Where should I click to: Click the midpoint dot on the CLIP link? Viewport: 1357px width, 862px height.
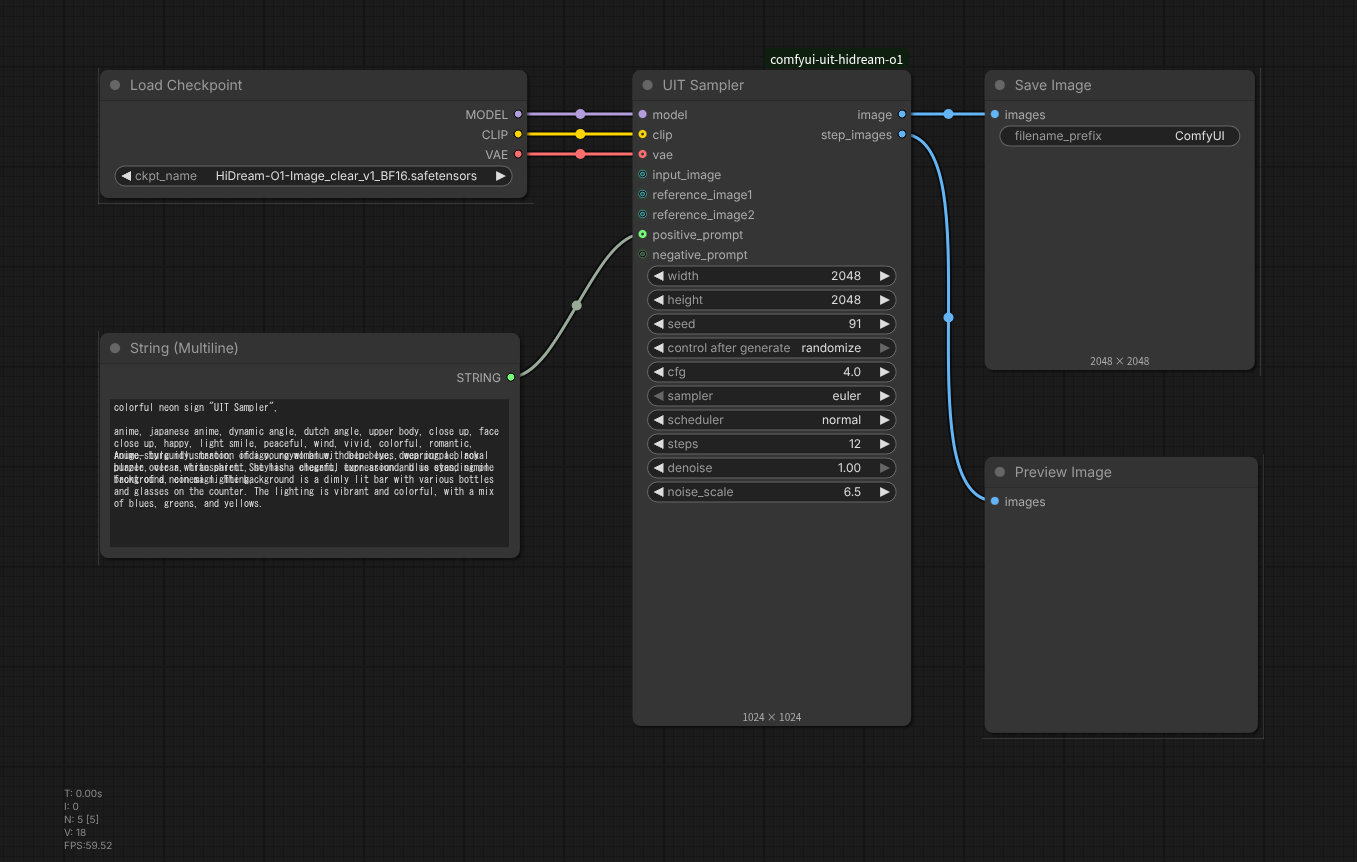click(580, 134)
